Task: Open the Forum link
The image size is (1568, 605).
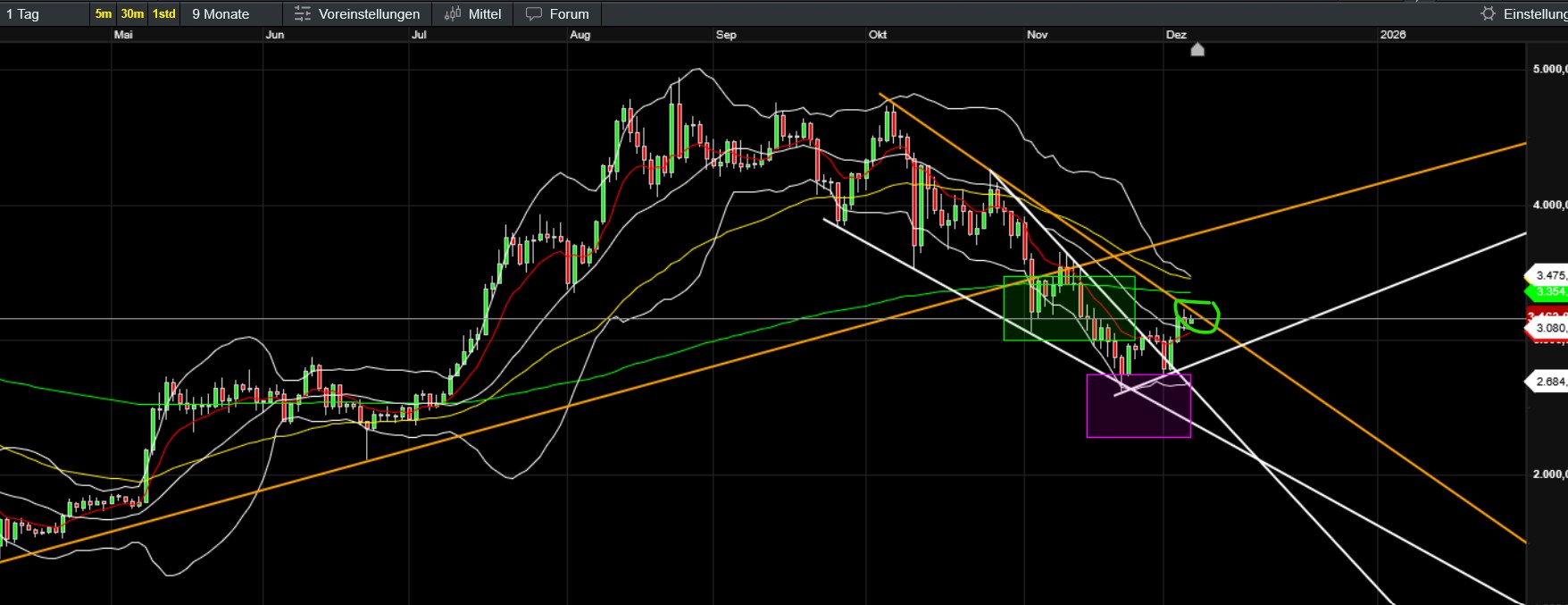Action: [557, 13]
